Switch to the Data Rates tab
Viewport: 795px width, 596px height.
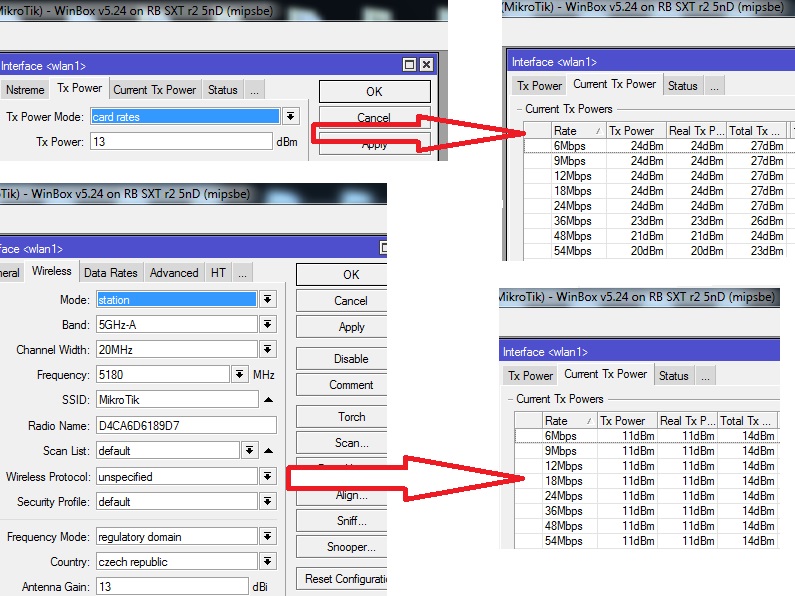(x=111, y=273)
